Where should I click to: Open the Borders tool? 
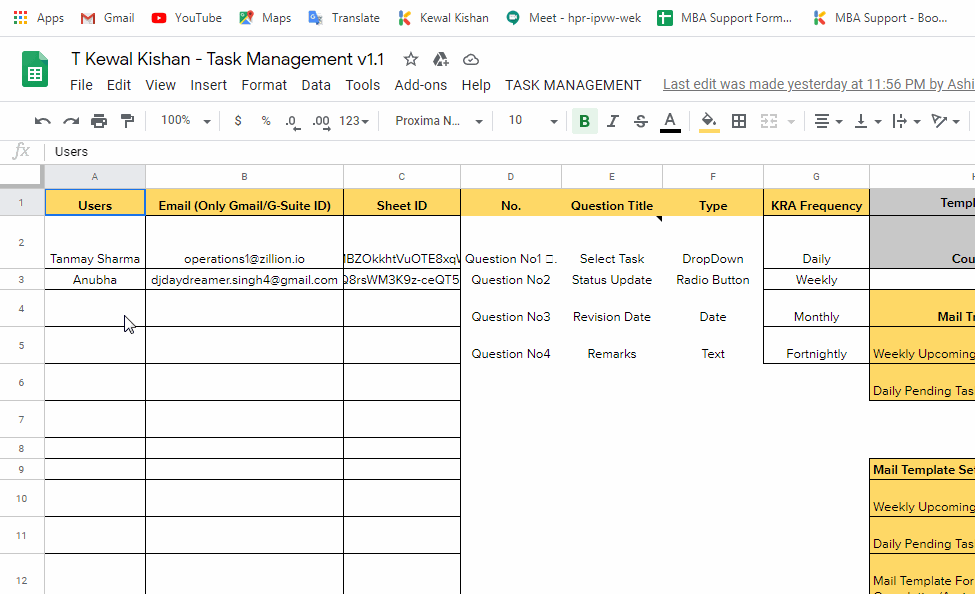[x=739, y=121]
